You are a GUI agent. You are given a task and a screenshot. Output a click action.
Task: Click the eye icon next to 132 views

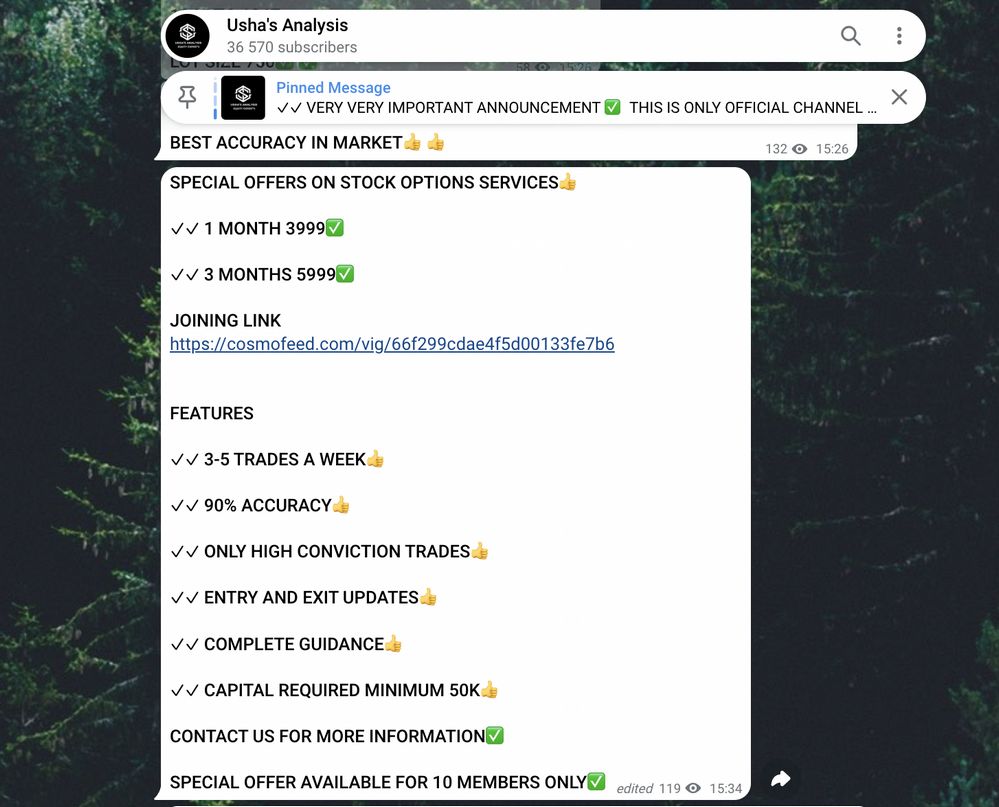[x=800, y=149]
